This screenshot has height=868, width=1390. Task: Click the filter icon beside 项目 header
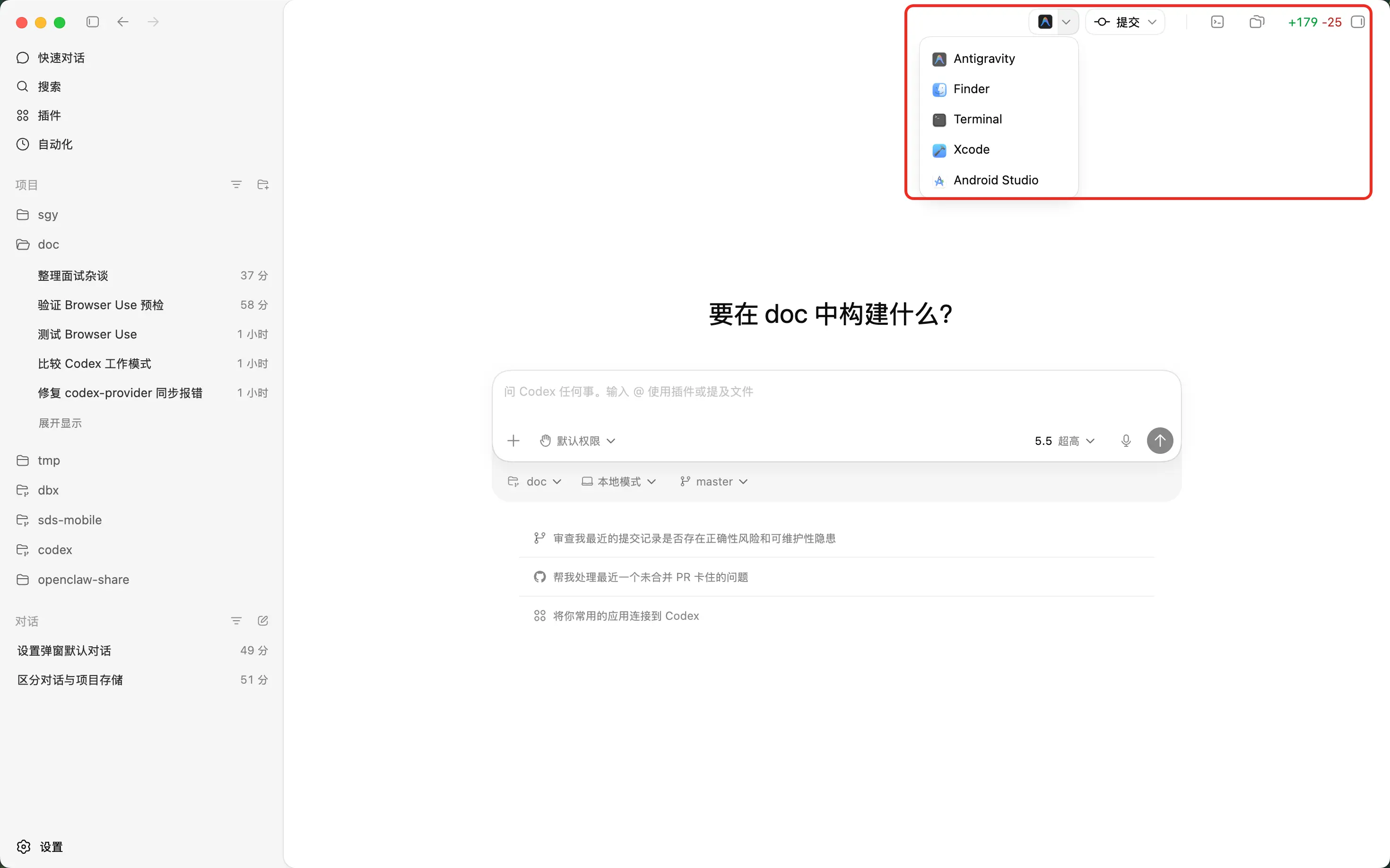coord(236,185)
